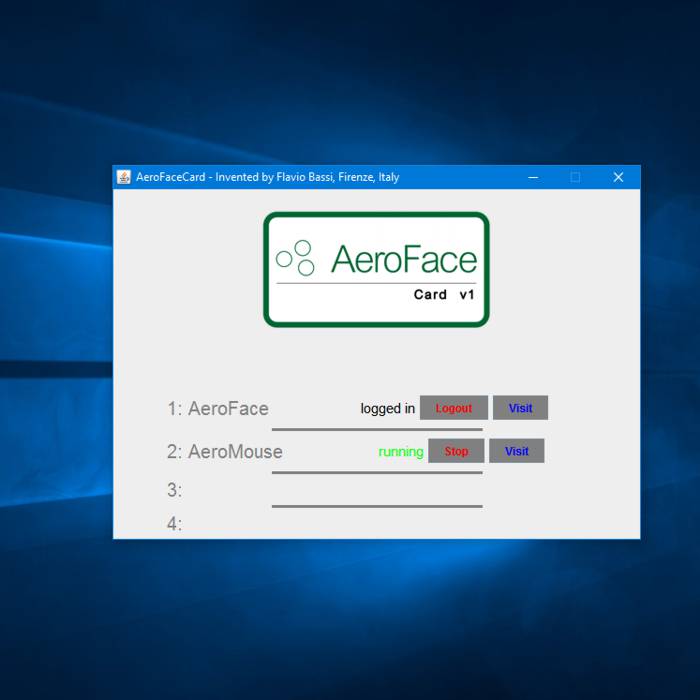Open the Visit button beside AeroMouse
This screenshot has height=700, width=700.
click(x=517, y=451)
